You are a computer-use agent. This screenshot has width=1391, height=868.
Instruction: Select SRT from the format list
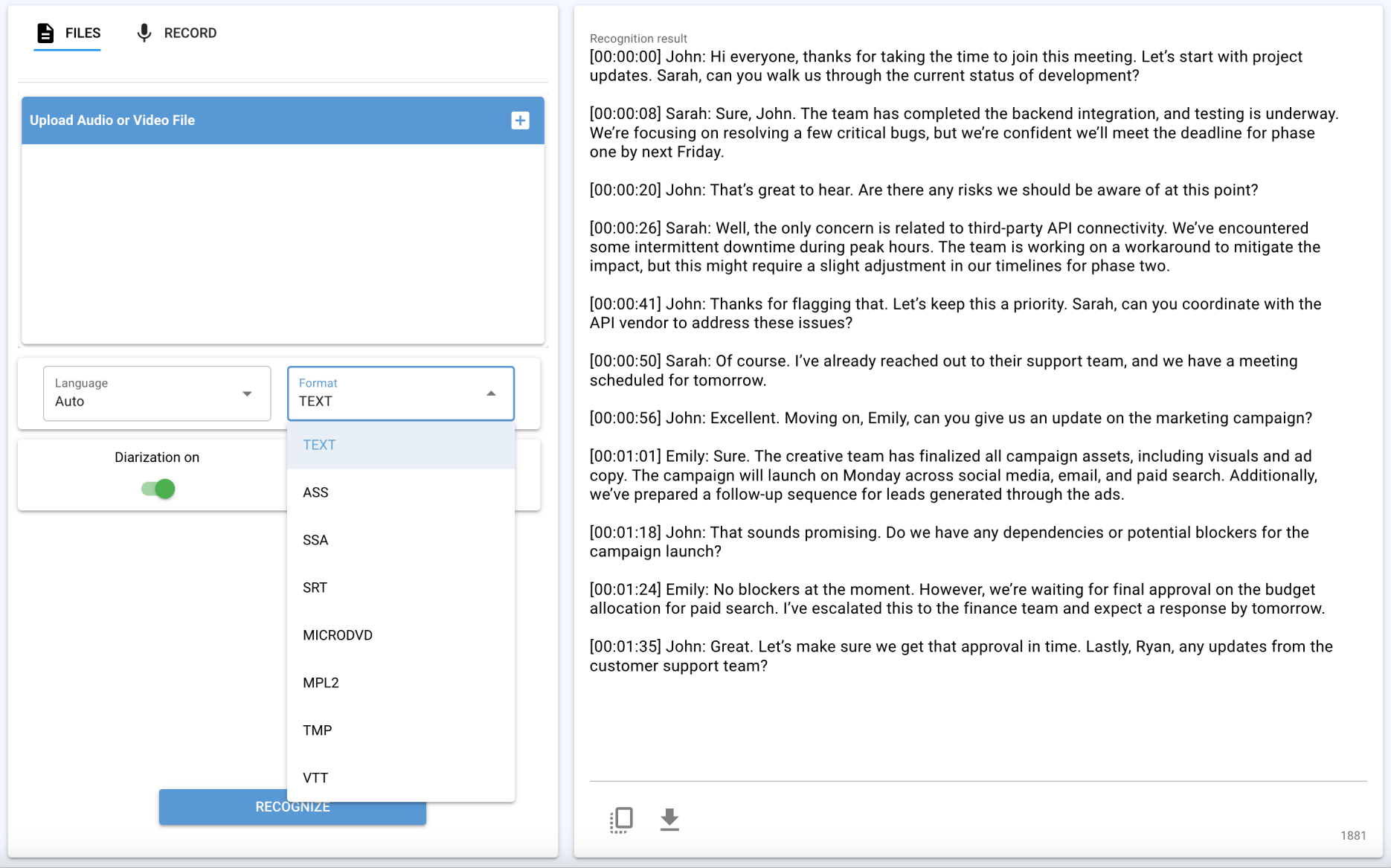tap(315, 588)
